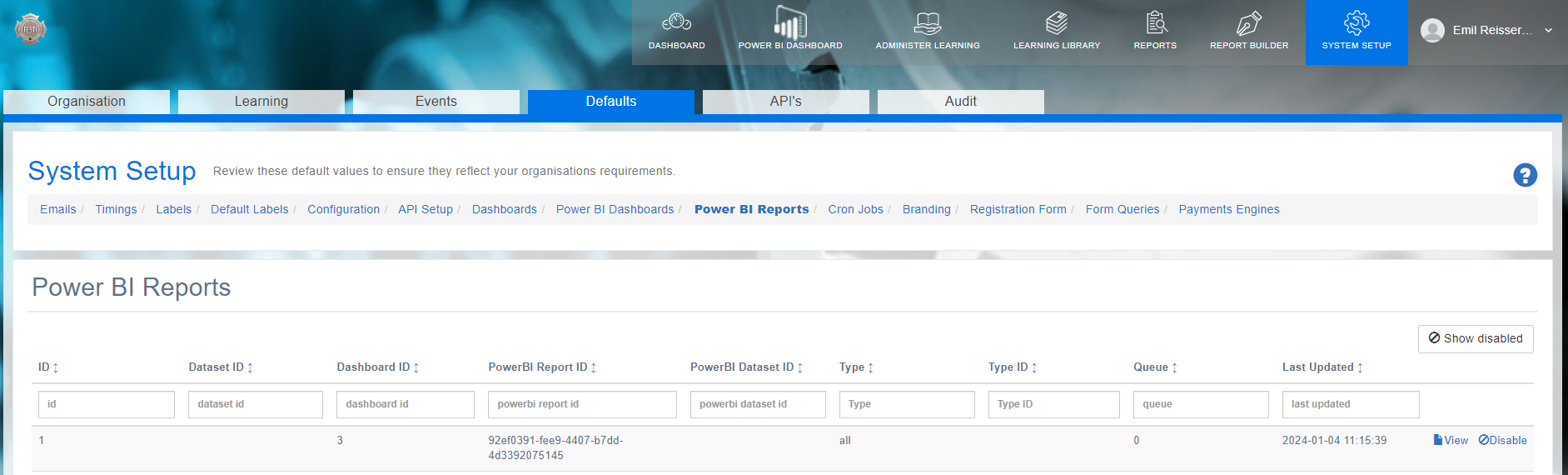The height and width of the screenshot is (475, 1568).
Task: Sort by Dataset ID column arrows
Action: coord(250,367)
